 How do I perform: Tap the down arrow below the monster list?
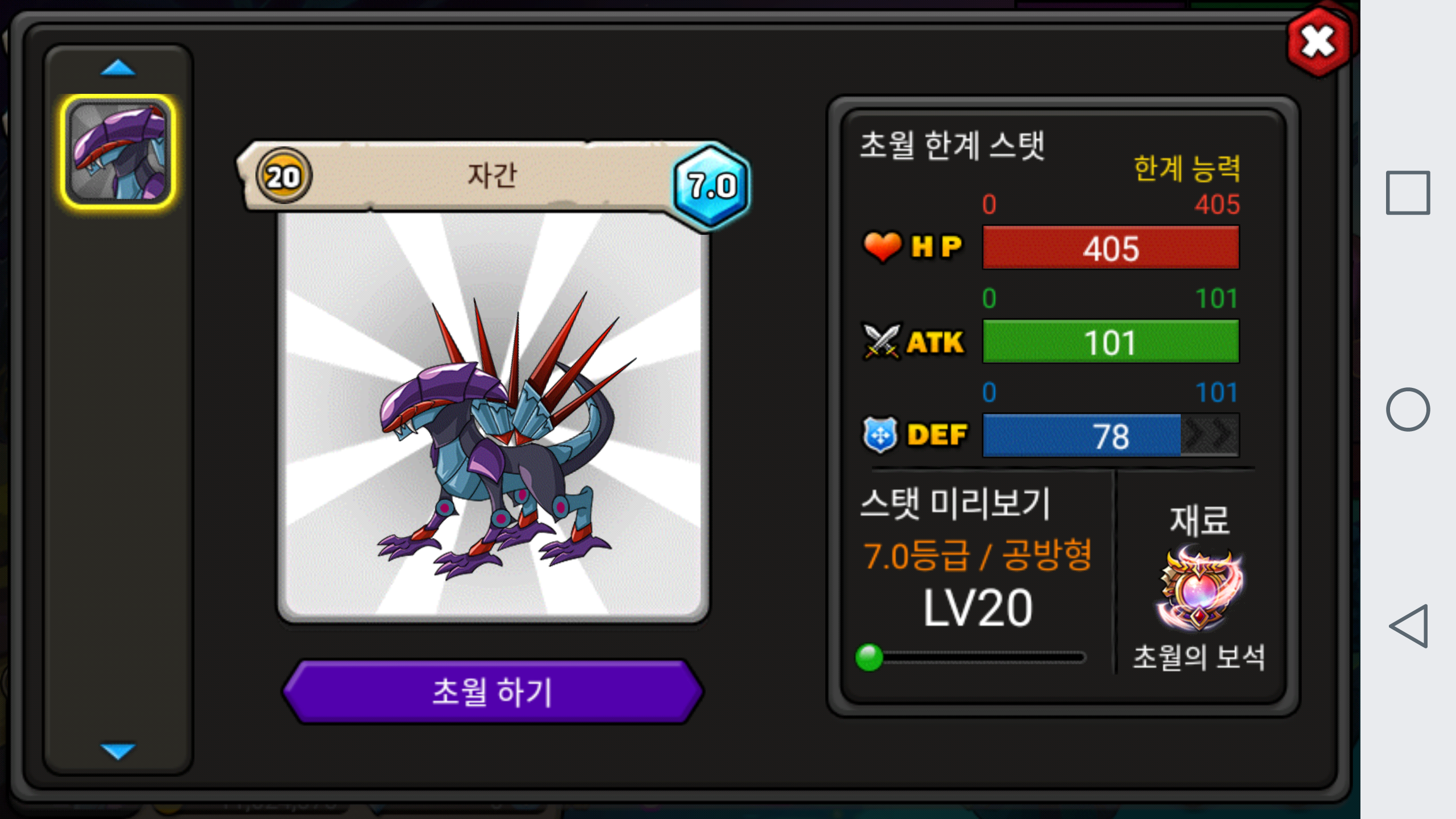(x=118, y=751)
